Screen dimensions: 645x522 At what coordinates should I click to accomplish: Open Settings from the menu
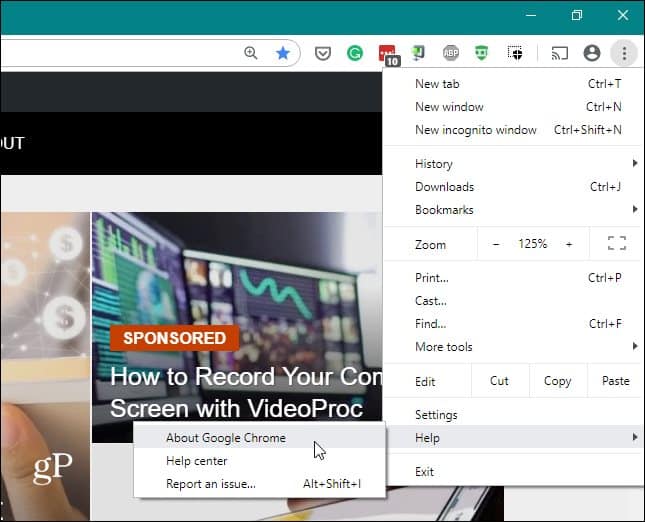[514, 415]
